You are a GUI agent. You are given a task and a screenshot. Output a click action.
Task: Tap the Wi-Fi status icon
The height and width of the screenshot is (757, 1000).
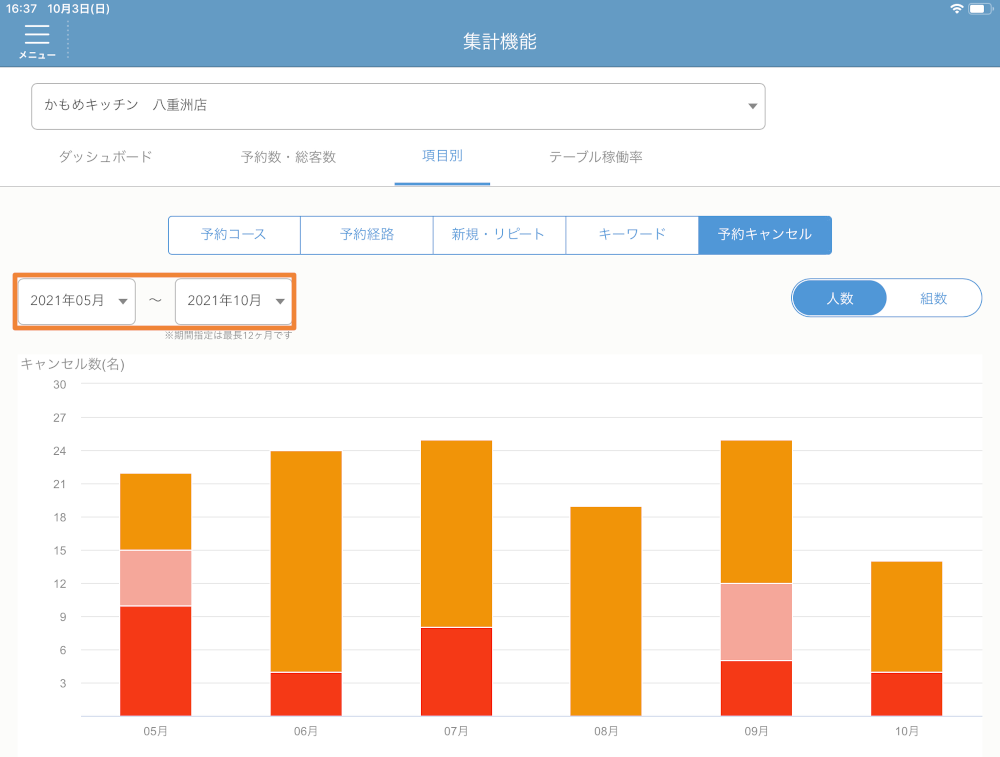957,9
